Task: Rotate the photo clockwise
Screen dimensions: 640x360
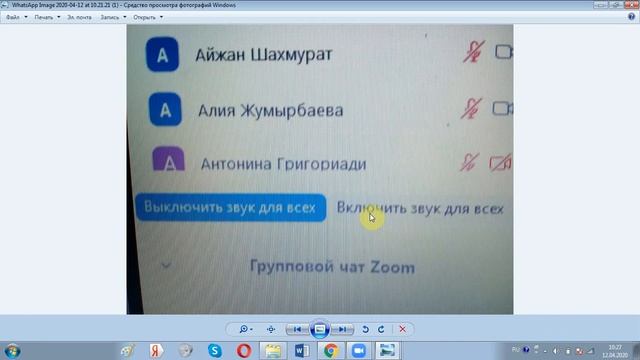Action: click(381, 329)
